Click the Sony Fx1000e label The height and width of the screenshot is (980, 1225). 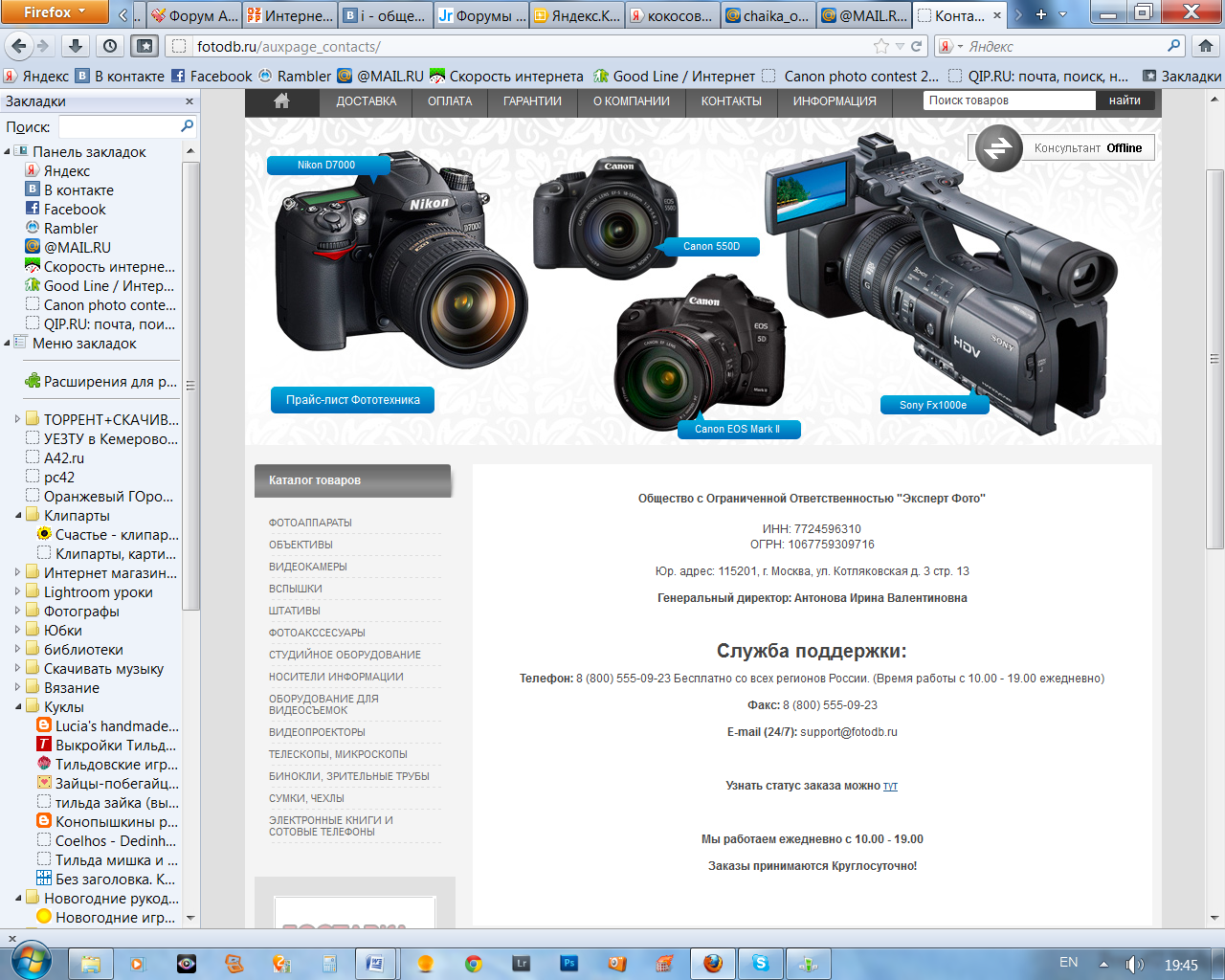pyautogui.click(x=933, y=405)
